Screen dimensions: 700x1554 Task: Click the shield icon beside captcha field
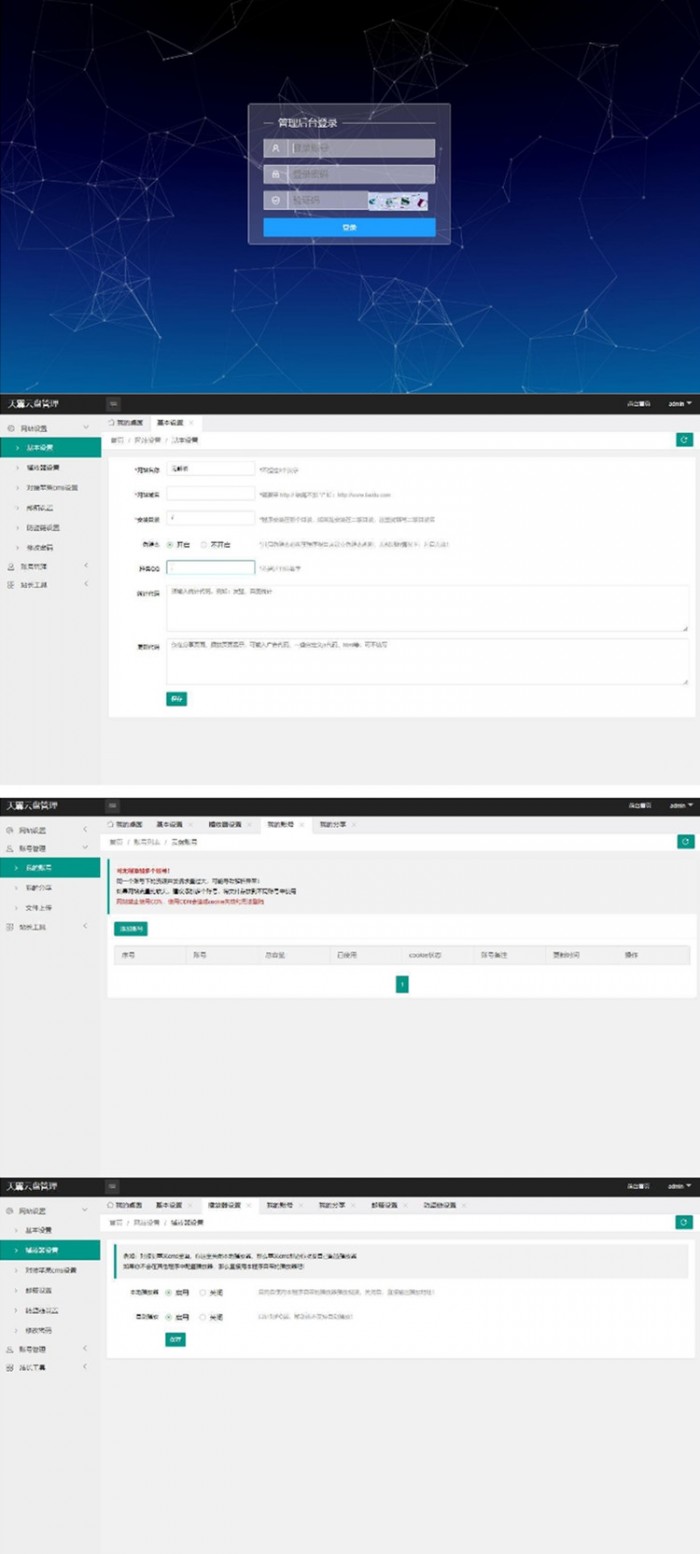pos(275,201)
